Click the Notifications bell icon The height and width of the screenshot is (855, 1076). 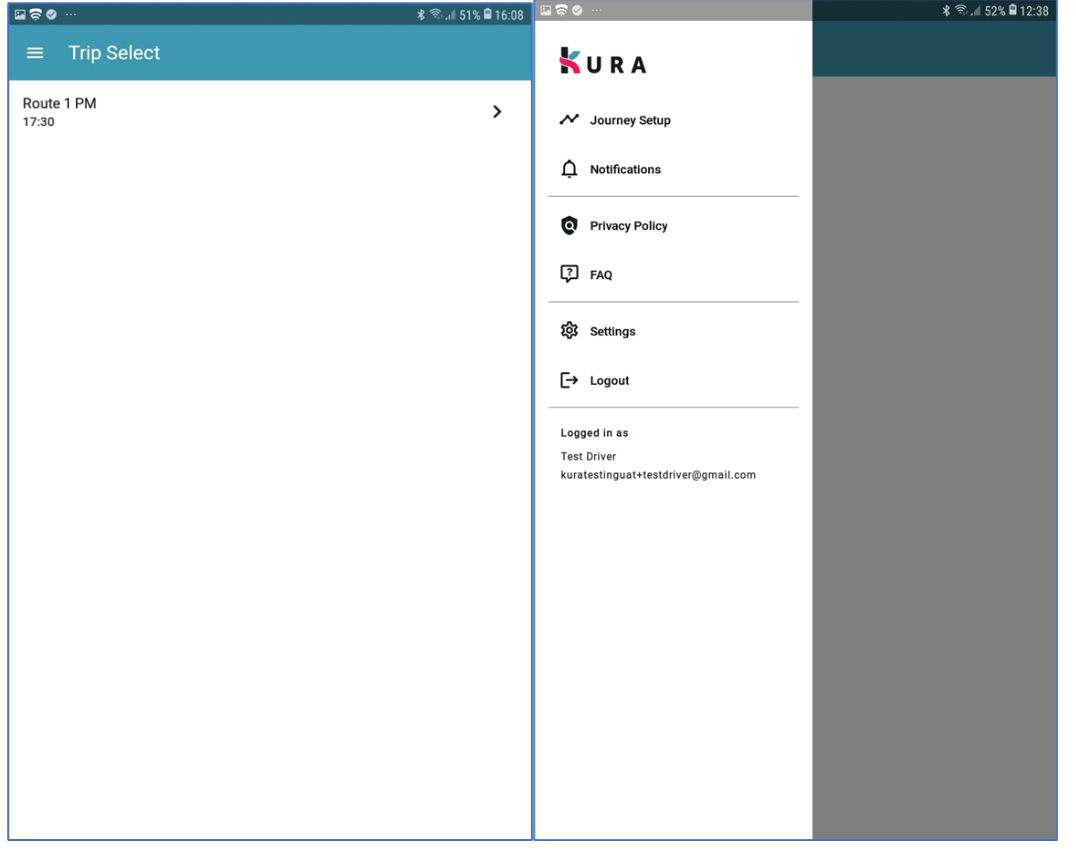(569, 169)
